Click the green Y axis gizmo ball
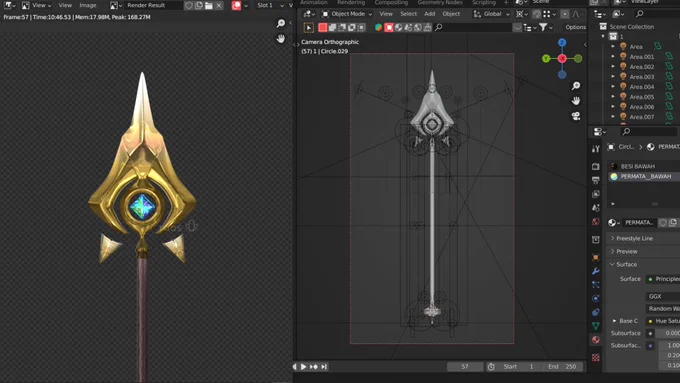This screenshot has height=383, width=680. click(546, 59)
